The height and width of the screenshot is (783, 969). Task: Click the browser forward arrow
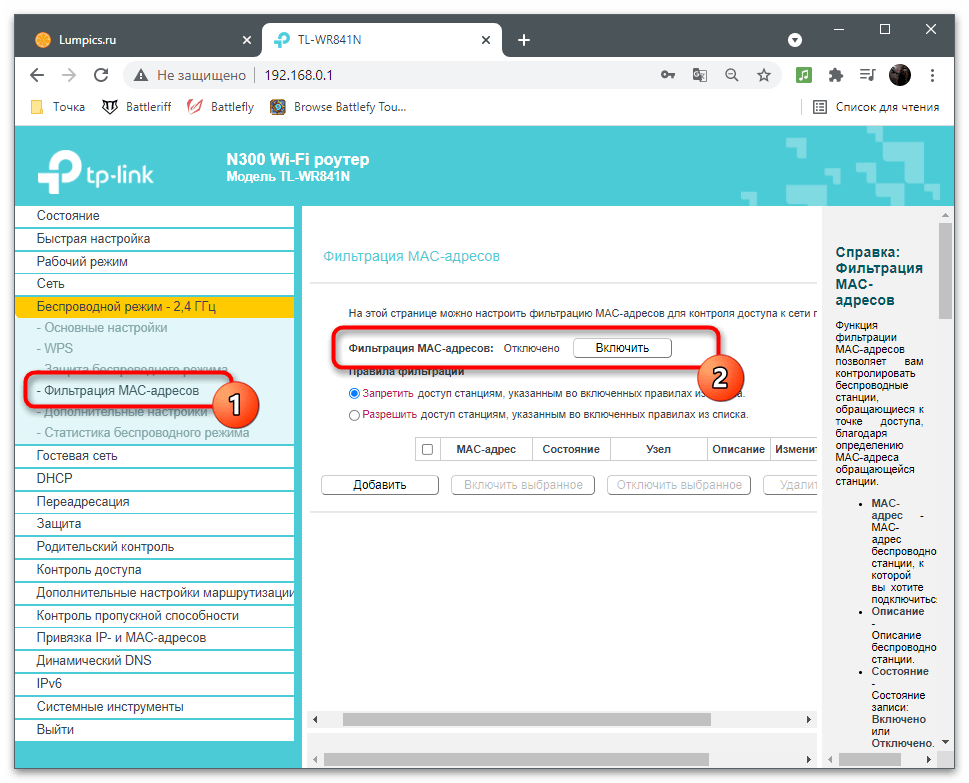point(69,75)
